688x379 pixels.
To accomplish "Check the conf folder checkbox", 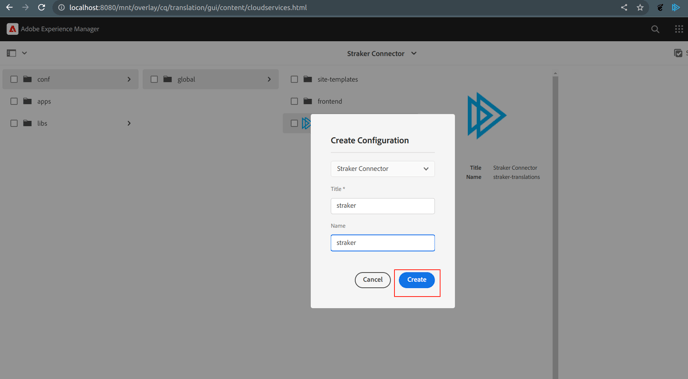I will 14,79.
